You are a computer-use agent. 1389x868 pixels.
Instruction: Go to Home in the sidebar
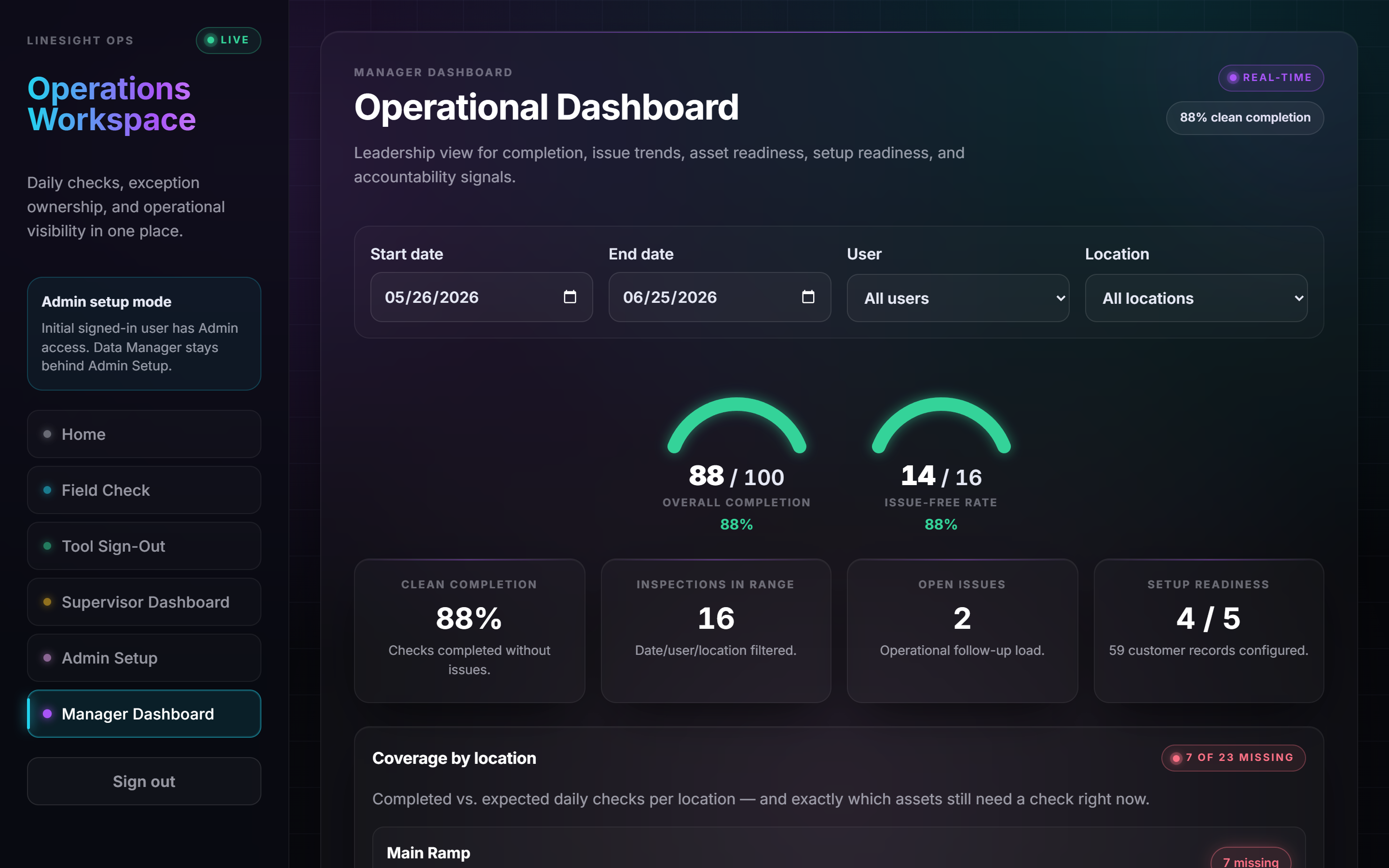pyautogui.click(x=144, y=434)
